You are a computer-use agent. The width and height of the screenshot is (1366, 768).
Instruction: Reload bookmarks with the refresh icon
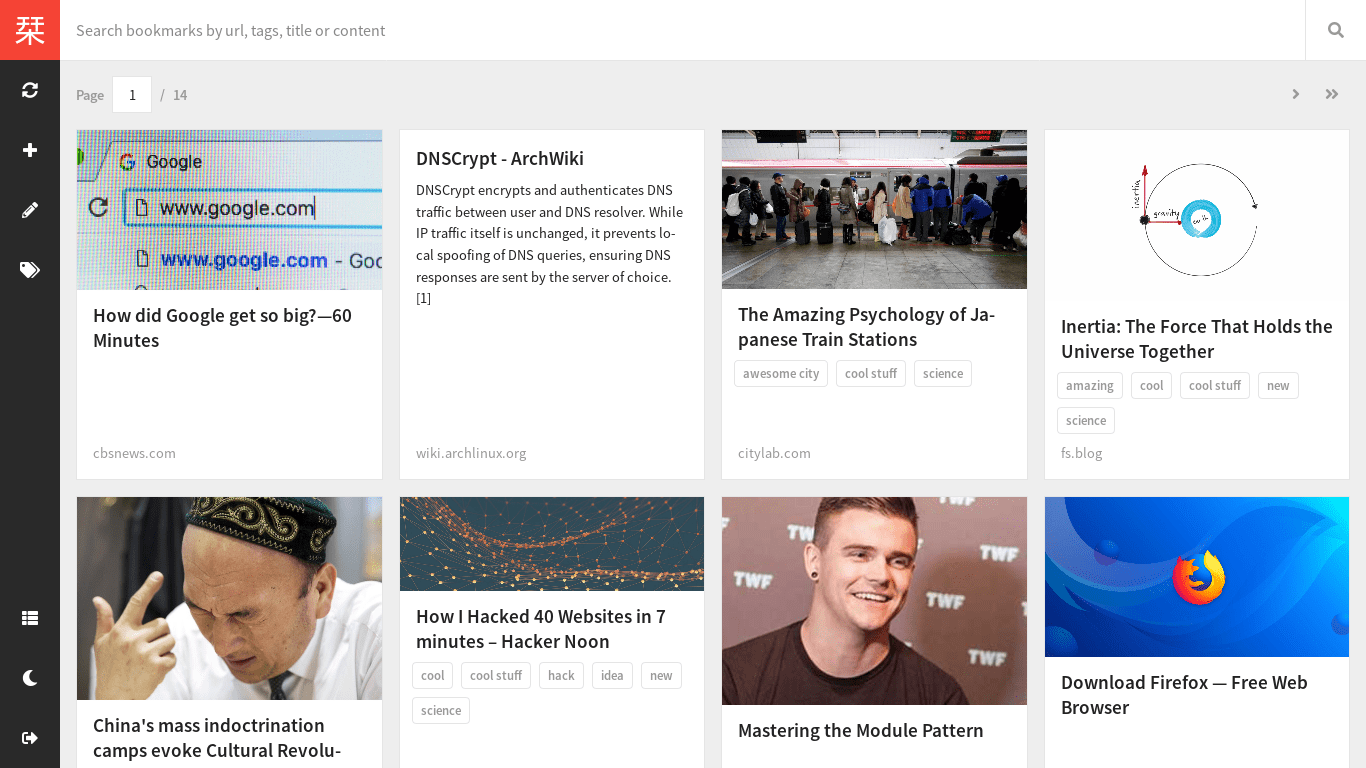(x=30, y=90)
